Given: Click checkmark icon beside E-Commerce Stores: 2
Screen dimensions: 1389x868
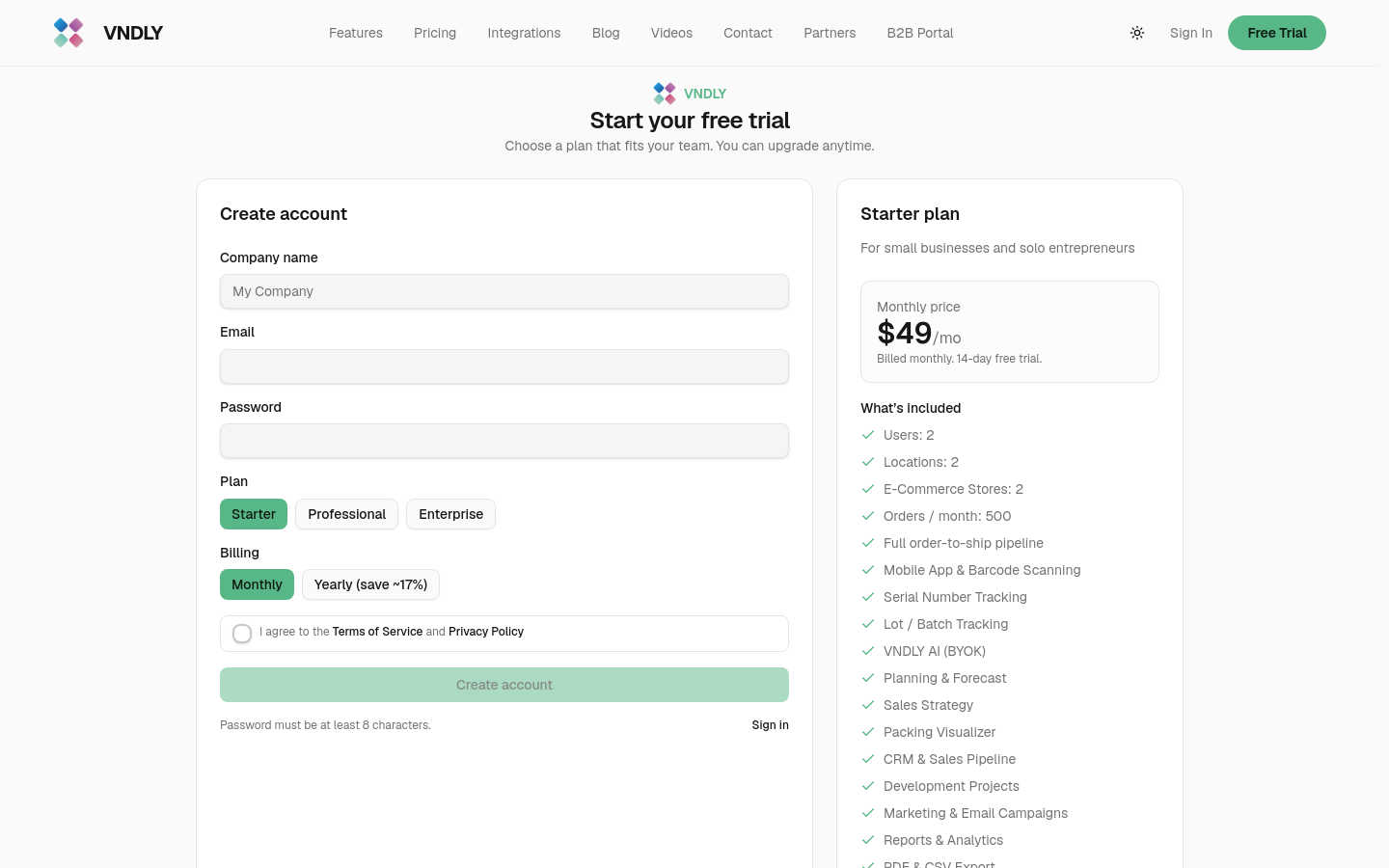Looking at the screenshot, I should pos(868,489).
